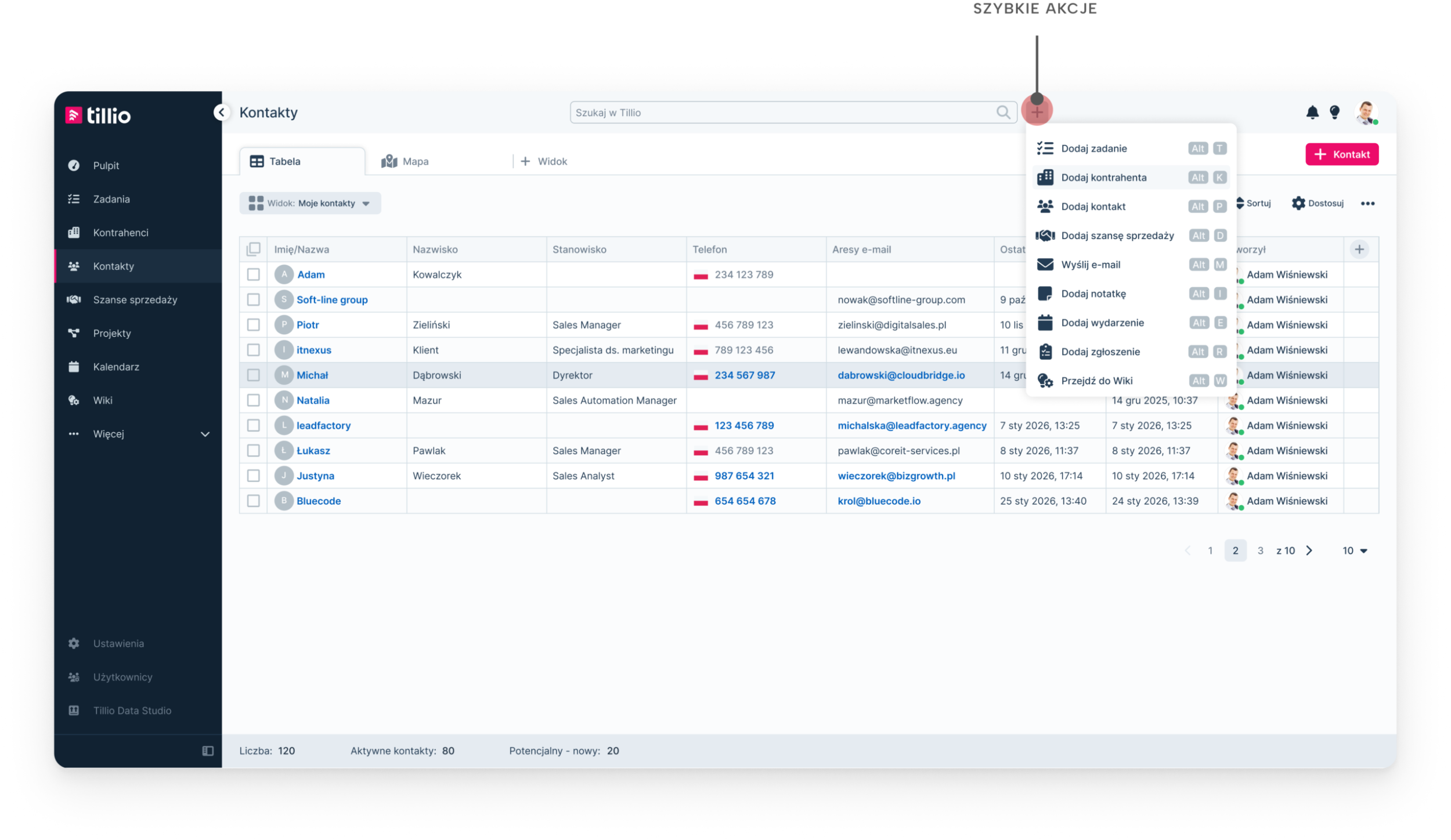
Task: Open the Łukasz contact link
Action: coord(313,451)
